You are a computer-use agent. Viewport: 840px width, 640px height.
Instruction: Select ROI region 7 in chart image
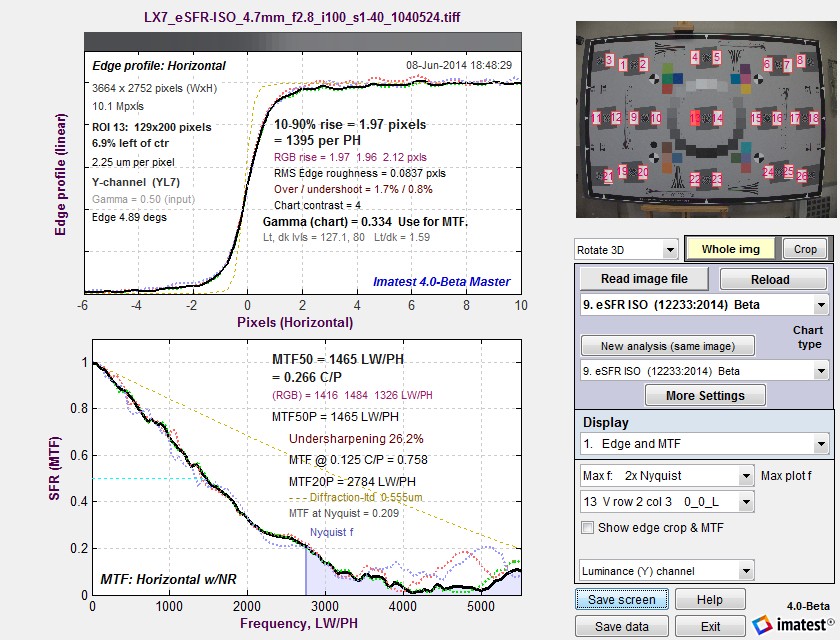coord(788,65)
